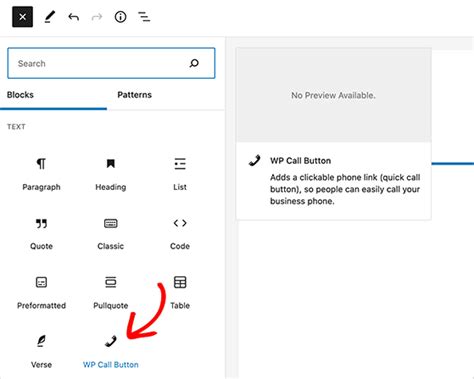Open the List View outline icon
Viewport: 474px width, 379px height.
pyautogui.click(x=144, y=17)
